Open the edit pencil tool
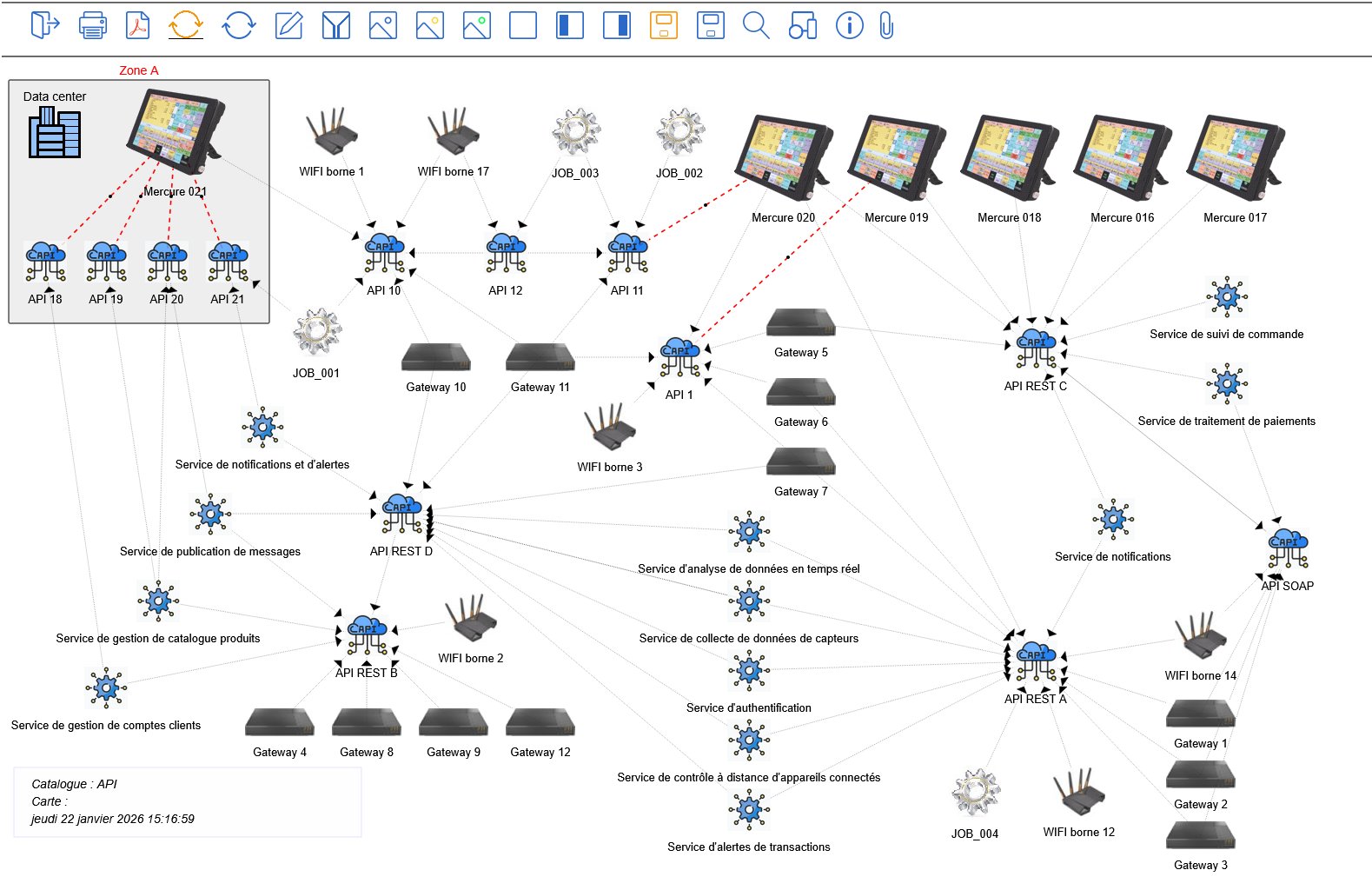This screenshot has width=1372, height=890. tap(288, 25)
